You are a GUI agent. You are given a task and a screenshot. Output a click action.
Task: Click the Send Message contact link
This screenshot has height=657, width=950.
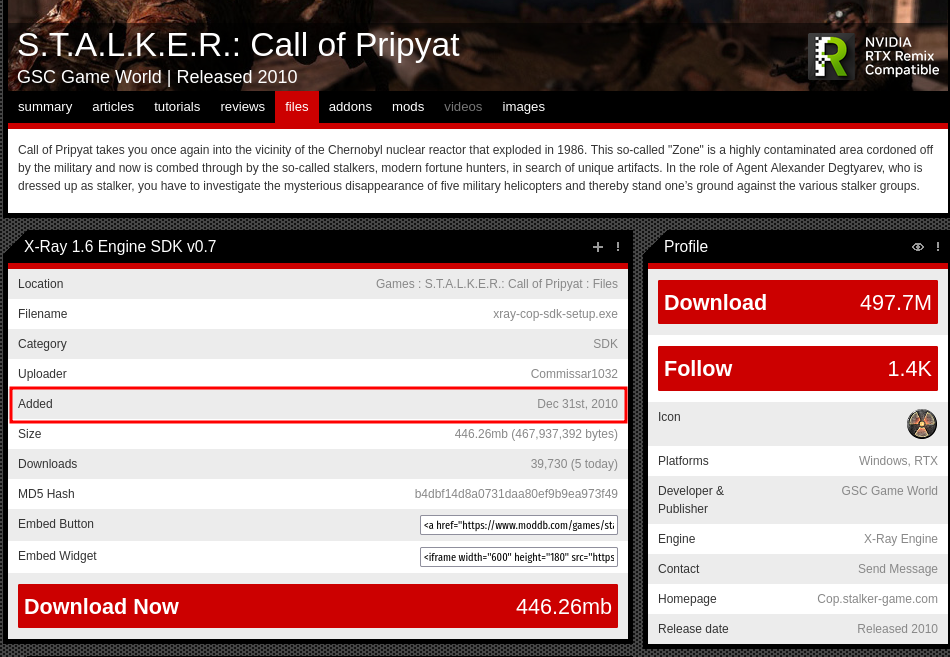[x=897, y=569]
